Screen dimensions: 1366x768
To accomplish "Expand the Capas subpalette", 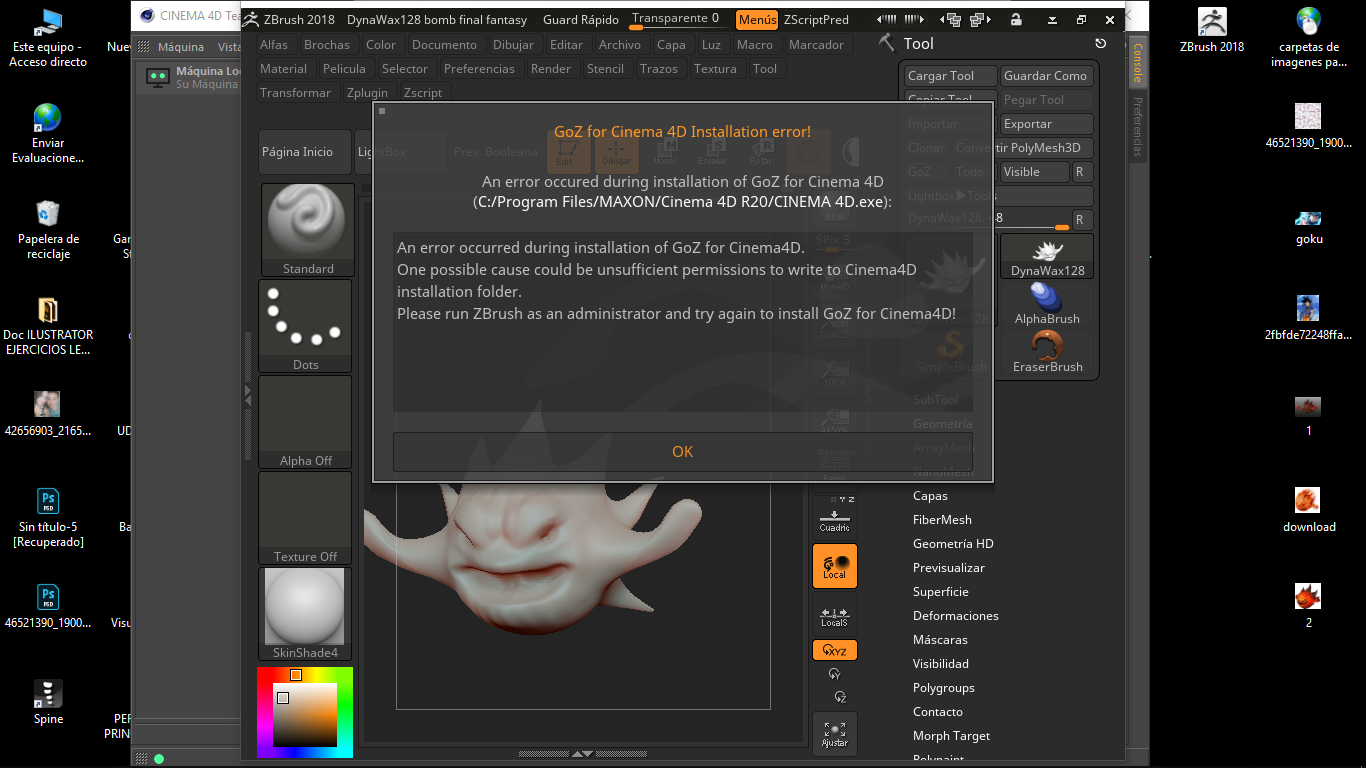I will tap(930, 496).
